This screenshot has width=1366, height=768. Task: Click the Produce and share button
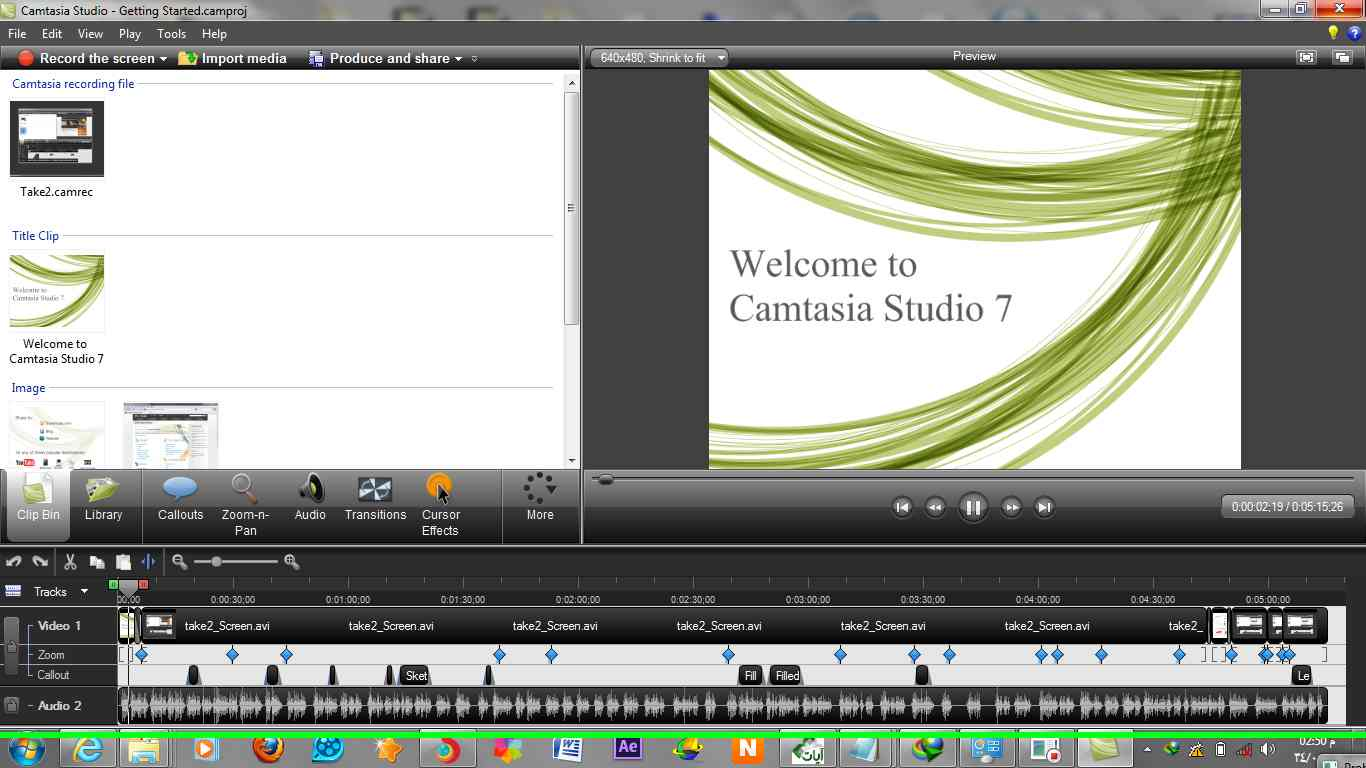click(380, 58)
